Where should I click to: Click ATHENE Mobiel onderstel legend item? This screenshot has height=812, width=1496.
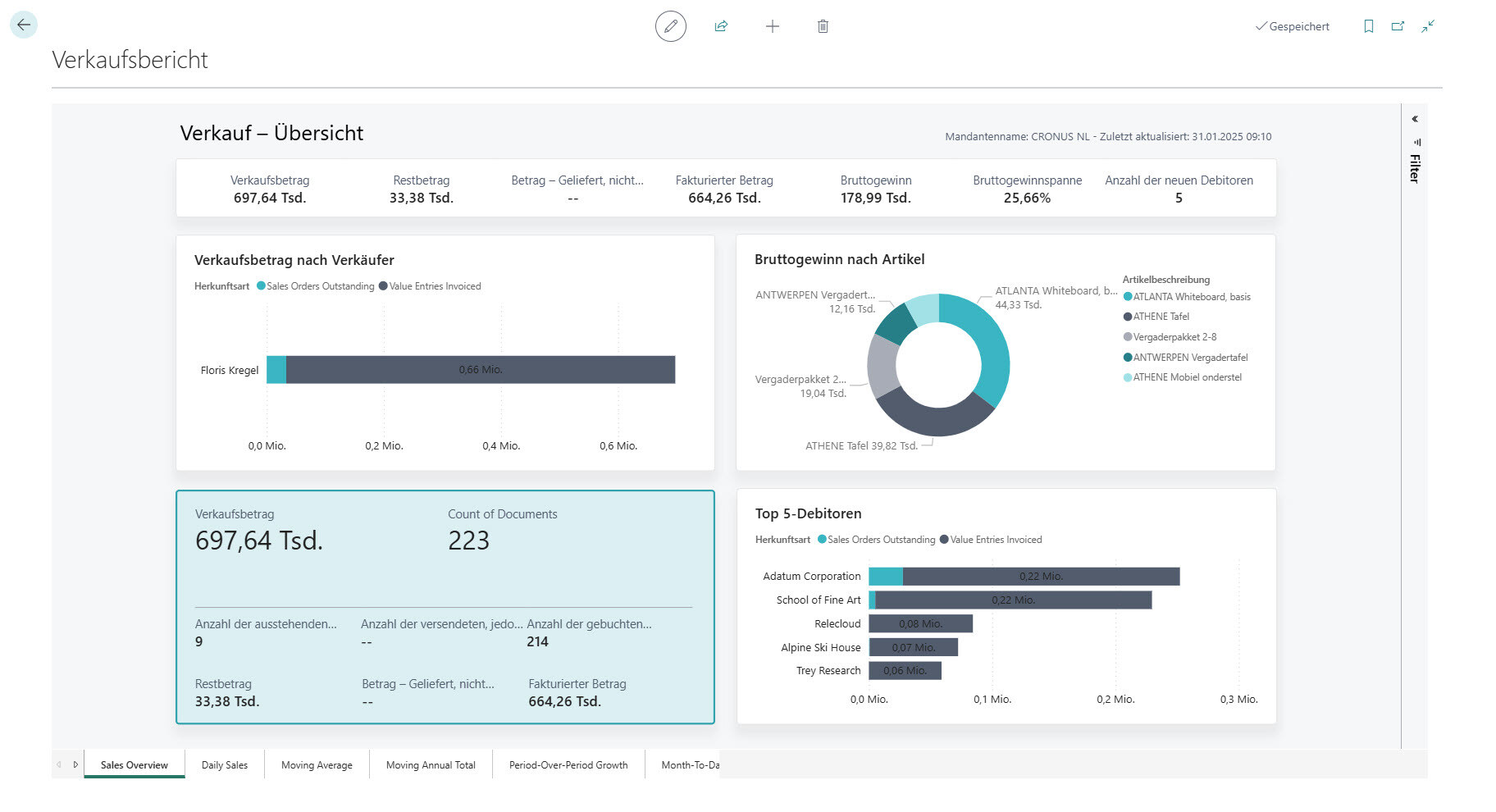click(1182, 377)
